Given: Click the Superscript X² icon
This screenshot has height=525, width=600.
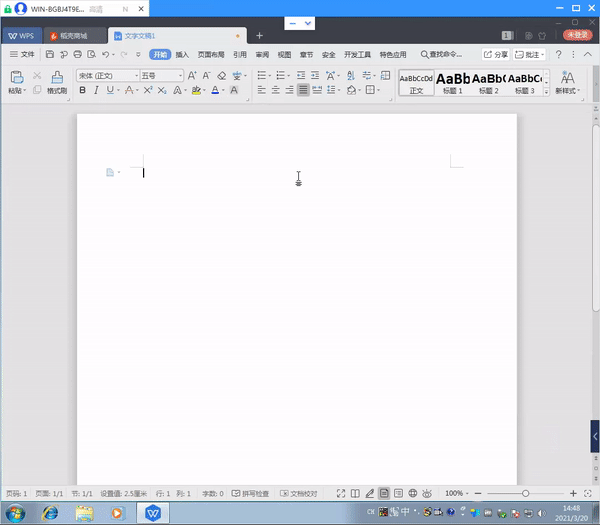Looking at the screenshot, I should click(148, 90).
